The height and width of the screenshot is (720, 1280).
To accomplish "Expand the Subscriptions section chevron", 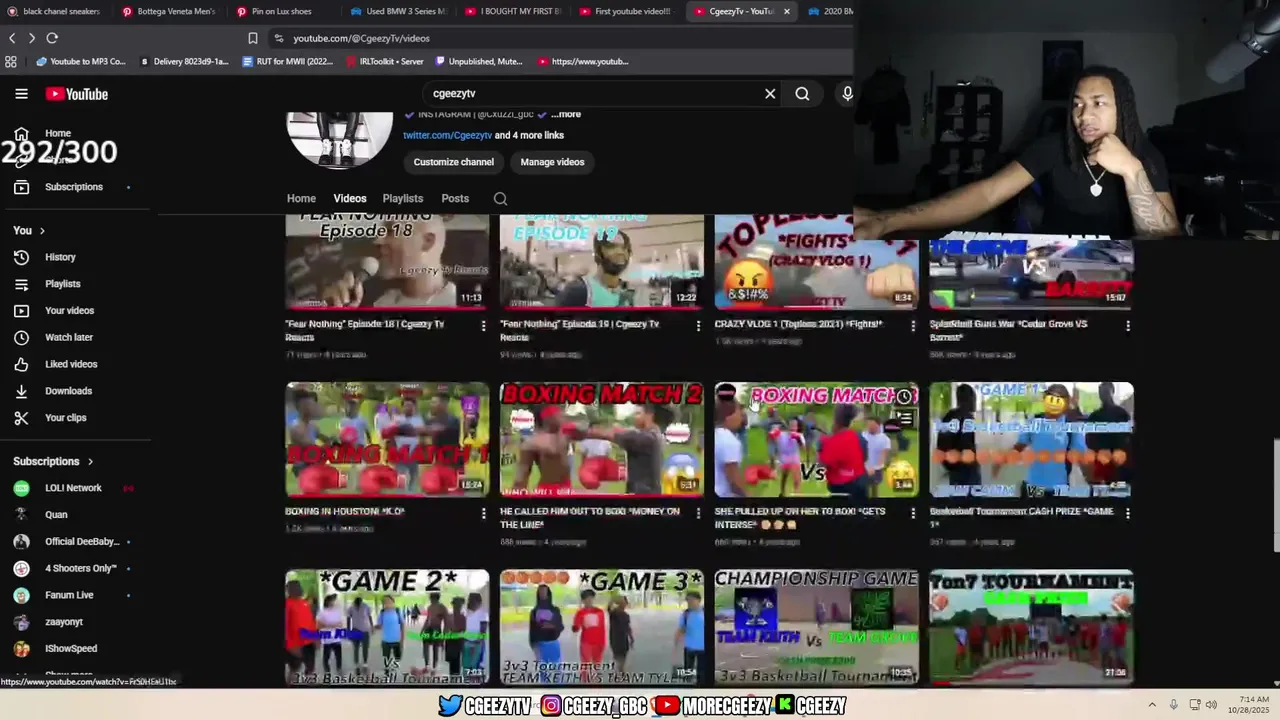I will tap(90, 462).
